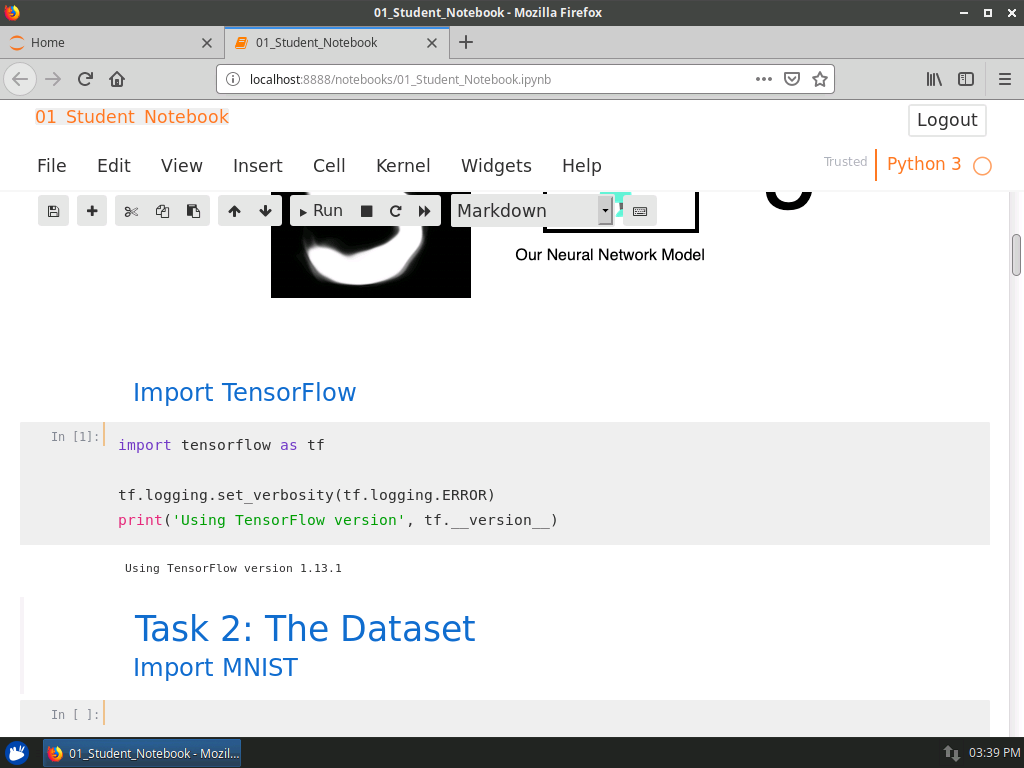Click the network status tray icon
Screen dimensions: 1024x768
click(952, 753)
